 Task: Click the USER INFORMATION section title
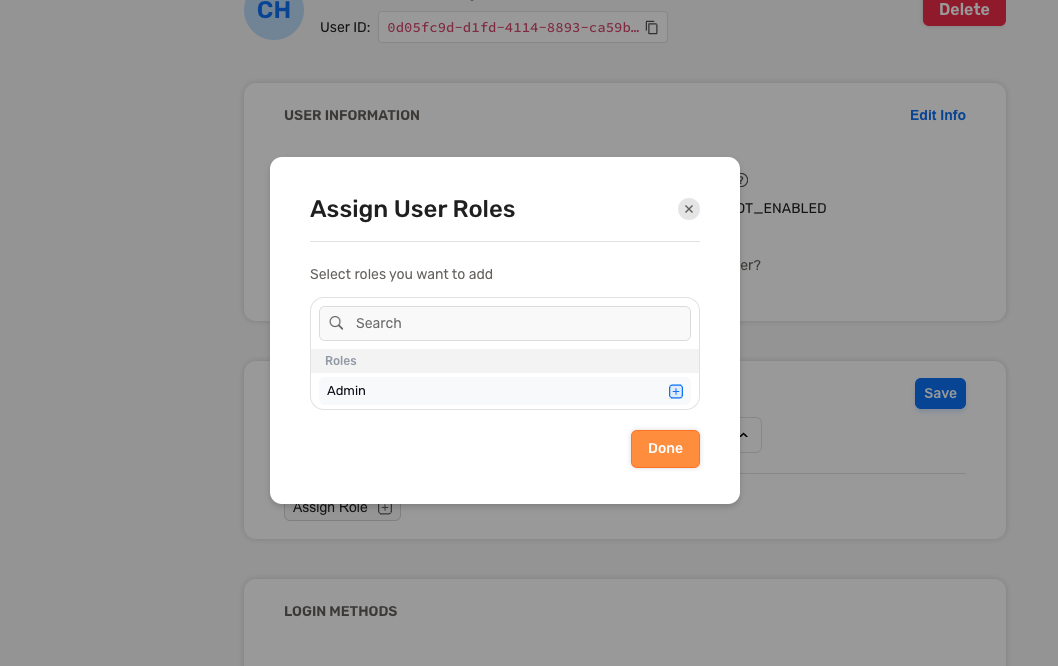[352, 115]
